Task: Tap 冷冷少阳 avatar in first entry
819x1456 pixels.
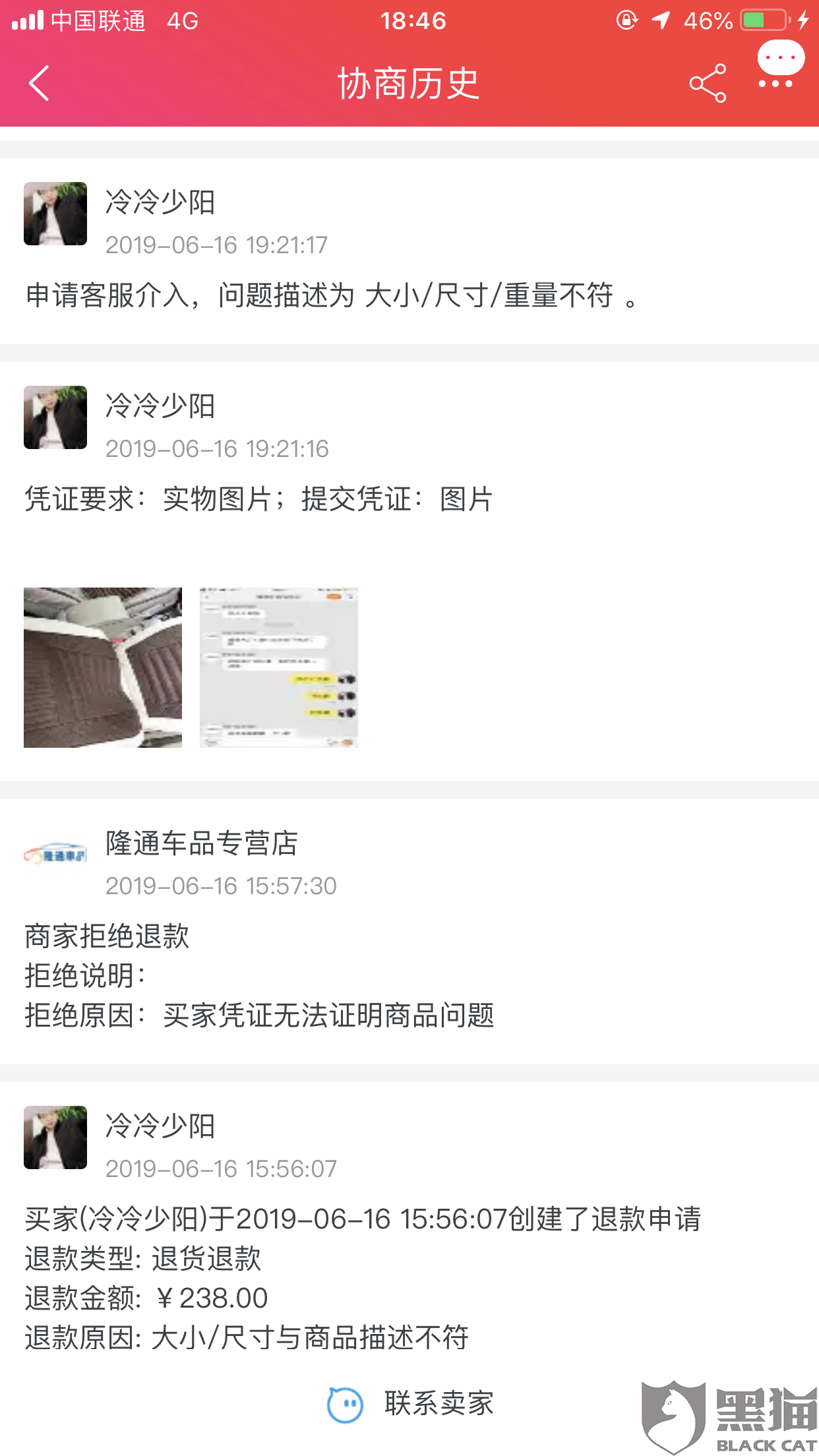Action: 55,214
